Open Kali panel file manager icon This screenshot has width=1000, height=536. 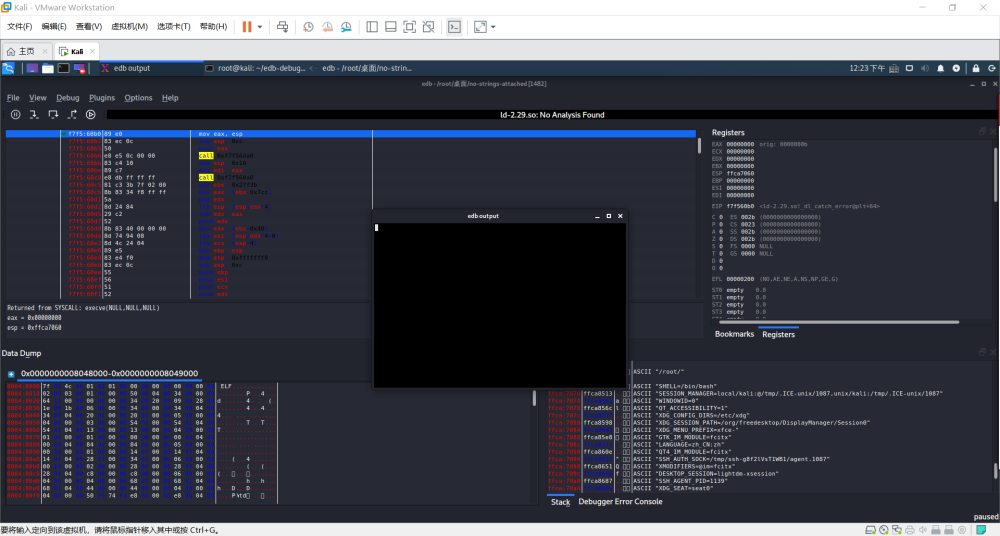[48, 68]
